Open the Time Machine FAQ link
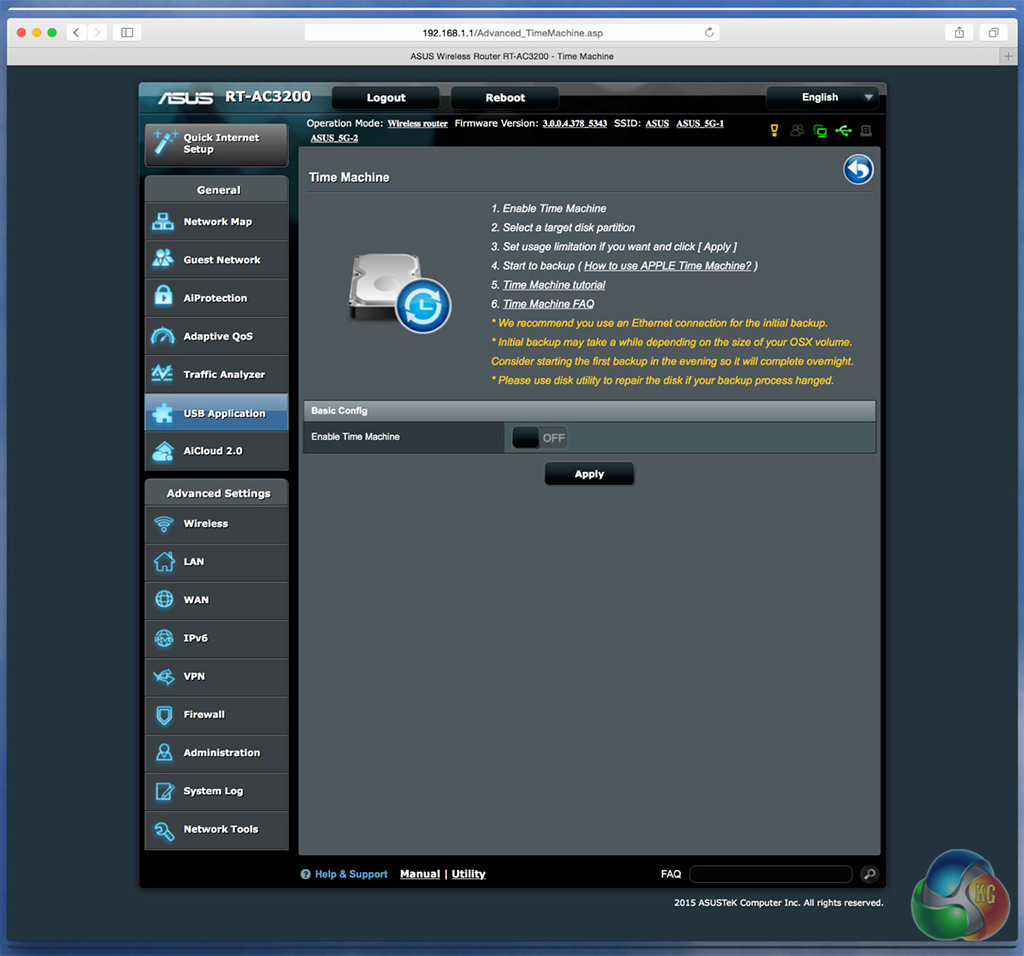 (549, 304)
